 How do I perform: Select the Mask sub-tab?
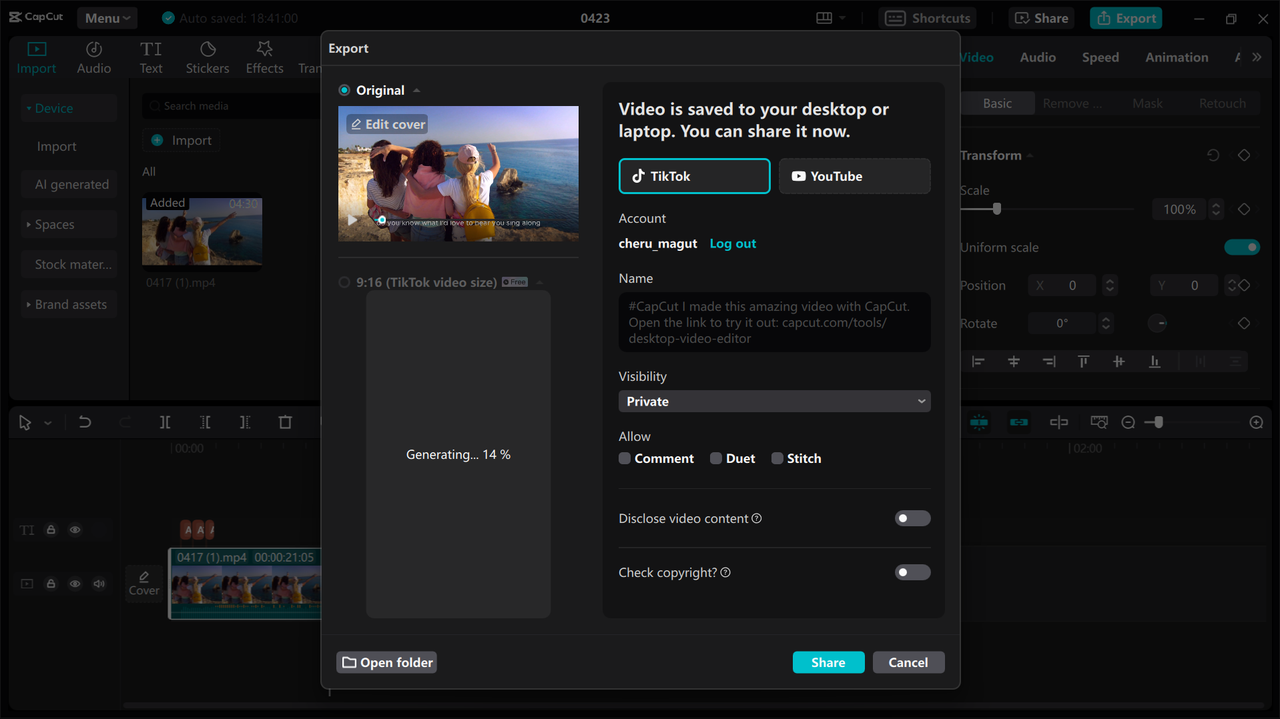(1148, 103)
